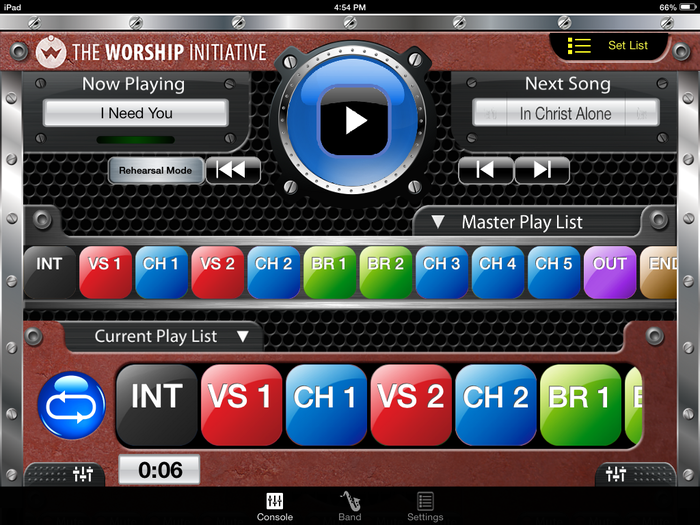Collapse the Master Play List arrow

(438, 222)
